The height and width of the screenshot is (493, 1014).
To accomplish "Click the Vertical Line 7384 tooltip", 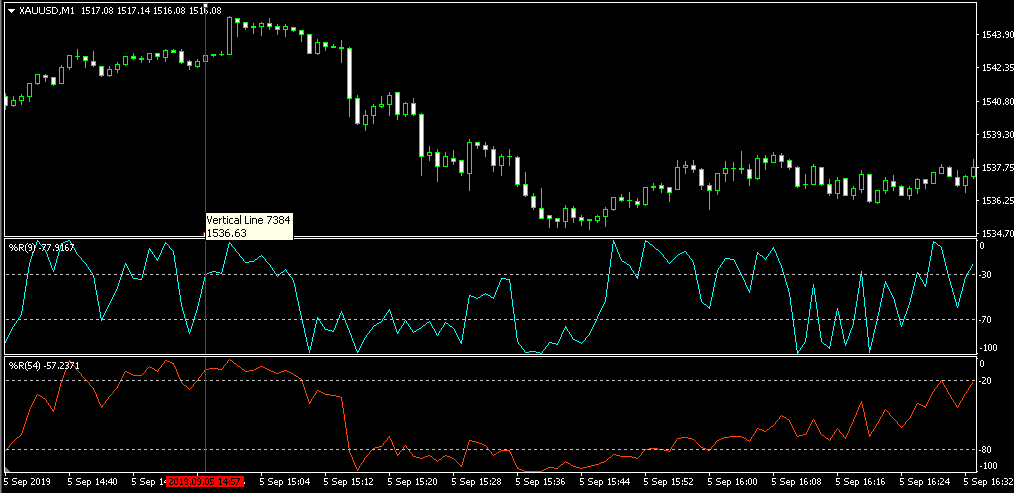I will pyautogui.click(x=249, y=225).
